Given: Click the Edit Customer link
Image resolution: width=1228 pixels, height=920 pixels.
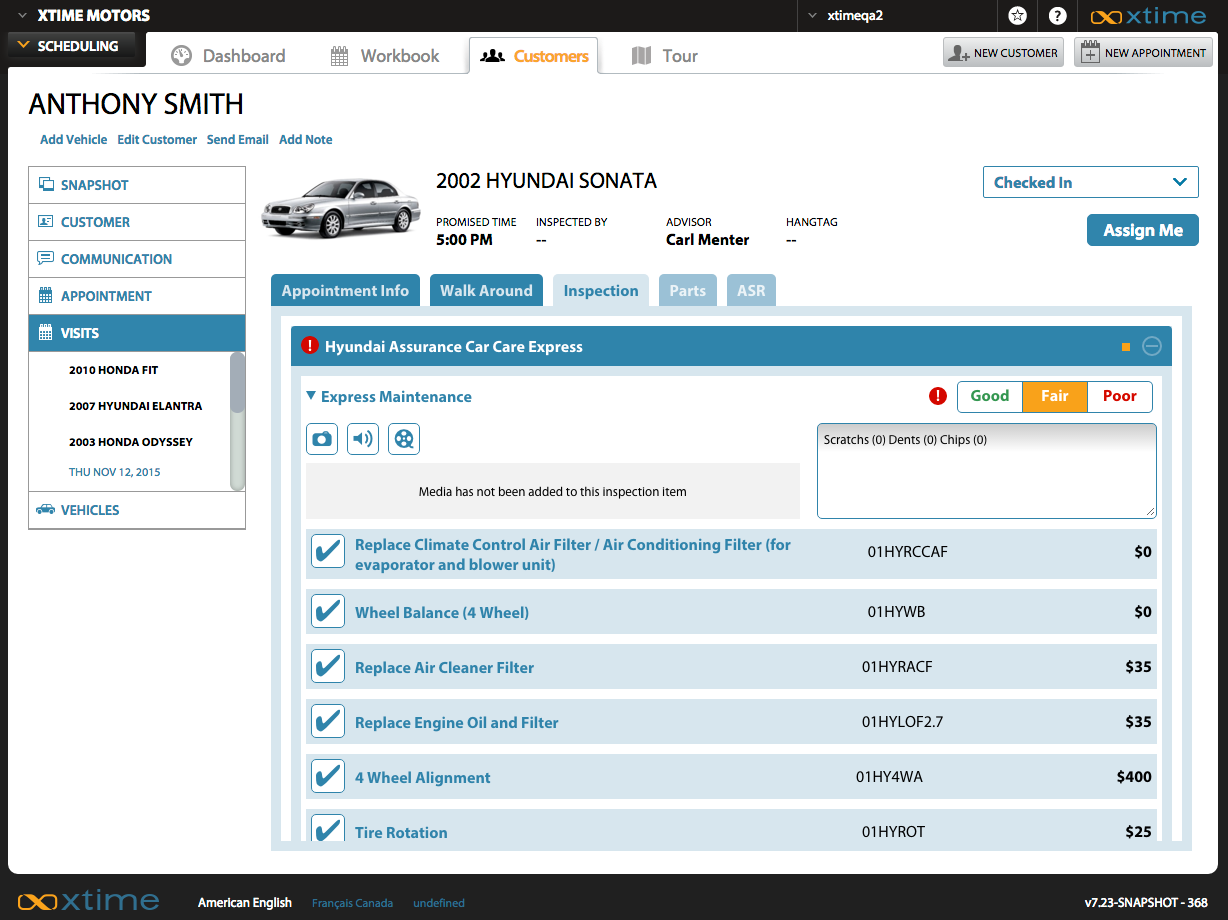Looking at the screenshot, I should pos(157,140).
